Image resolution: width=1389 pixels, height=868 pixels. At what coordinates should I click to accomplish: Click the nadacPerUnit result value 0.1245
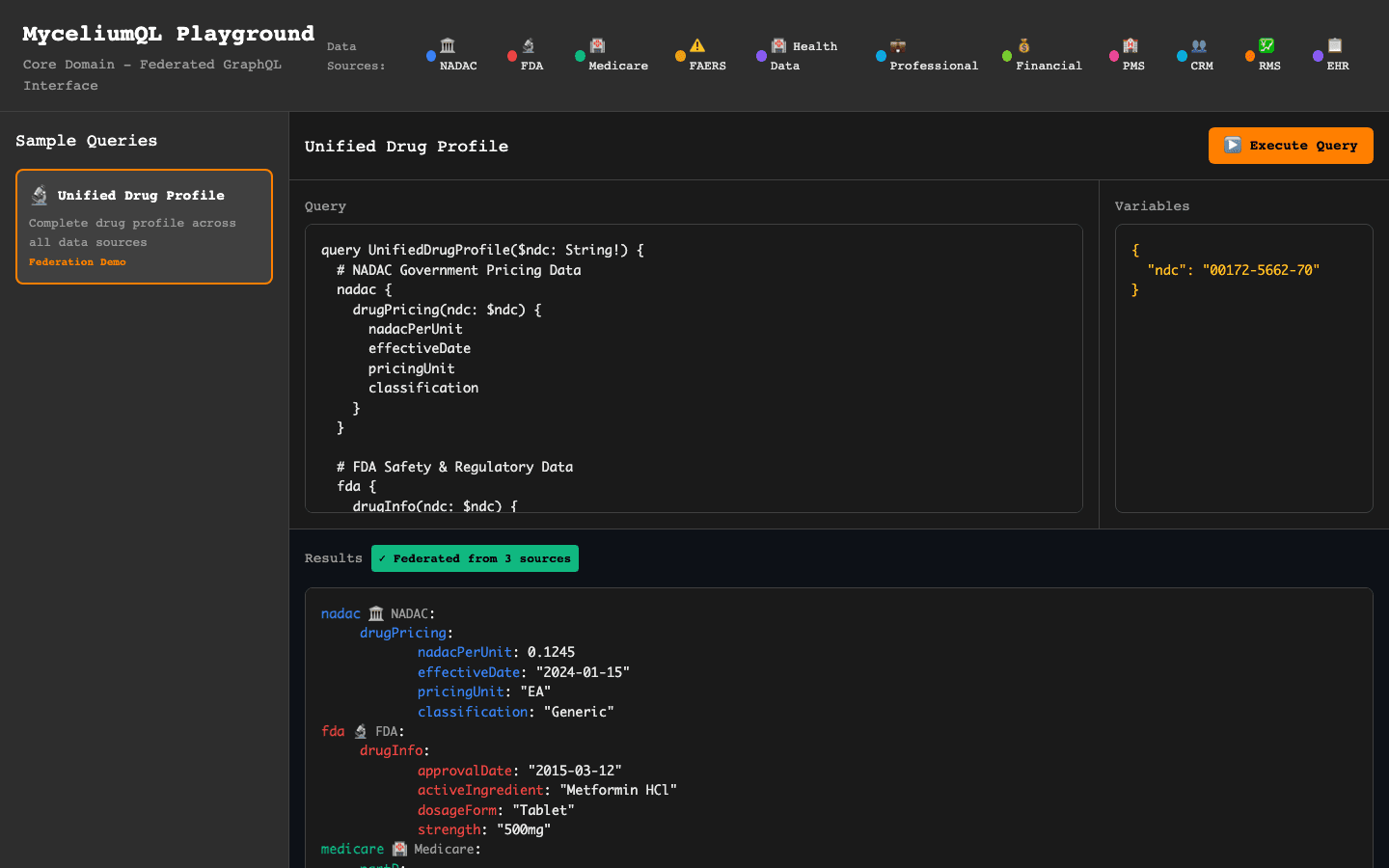551,652
